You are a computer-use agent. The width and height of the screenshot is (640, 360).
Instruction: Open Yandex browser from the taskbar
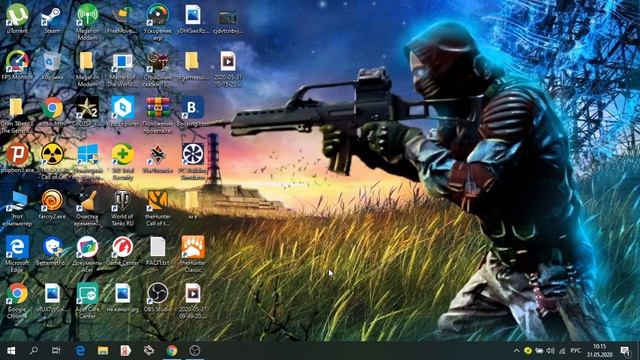tap(126, 351)
